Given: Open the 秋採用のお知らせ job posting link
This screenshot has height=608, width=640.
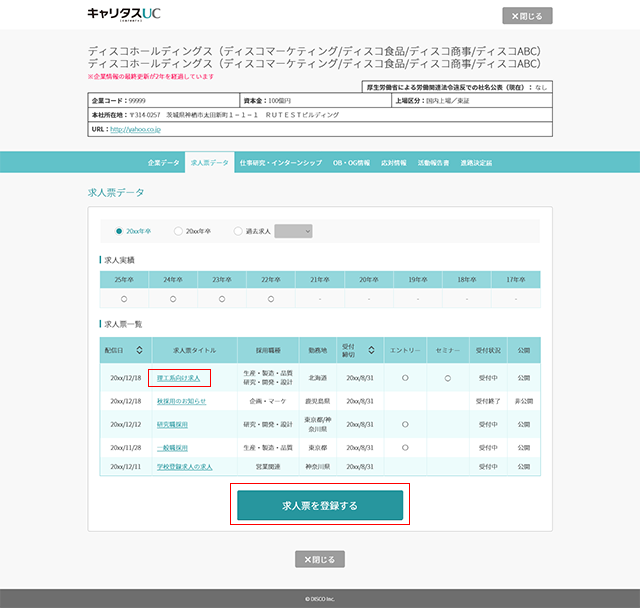Looking at the screenshot, I should pyautogui.click(x=182, y=402).
